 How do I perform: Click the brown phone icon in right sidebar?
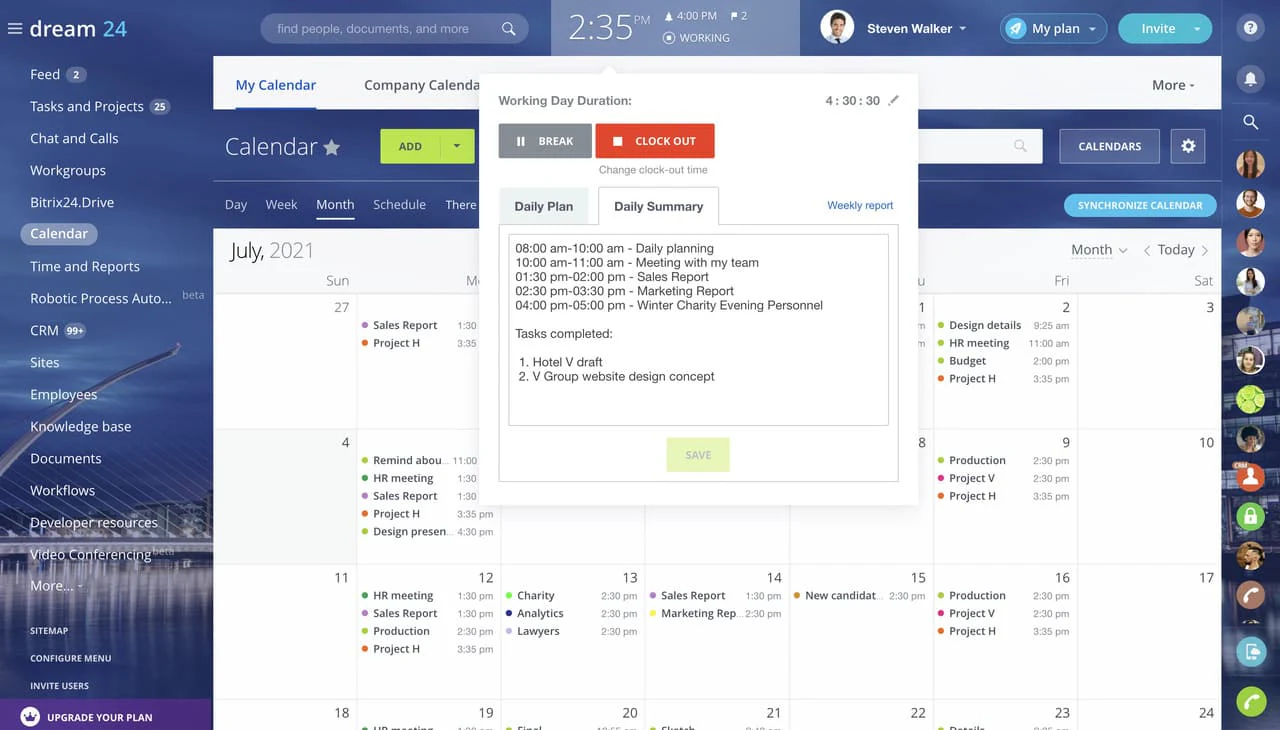click(1250, 595)
